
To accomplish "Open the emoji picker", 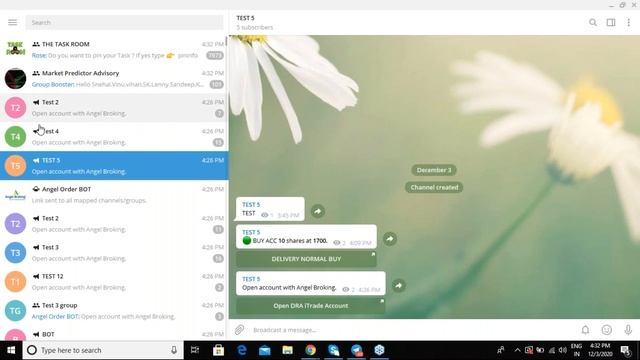I will (x=607, y=330).
